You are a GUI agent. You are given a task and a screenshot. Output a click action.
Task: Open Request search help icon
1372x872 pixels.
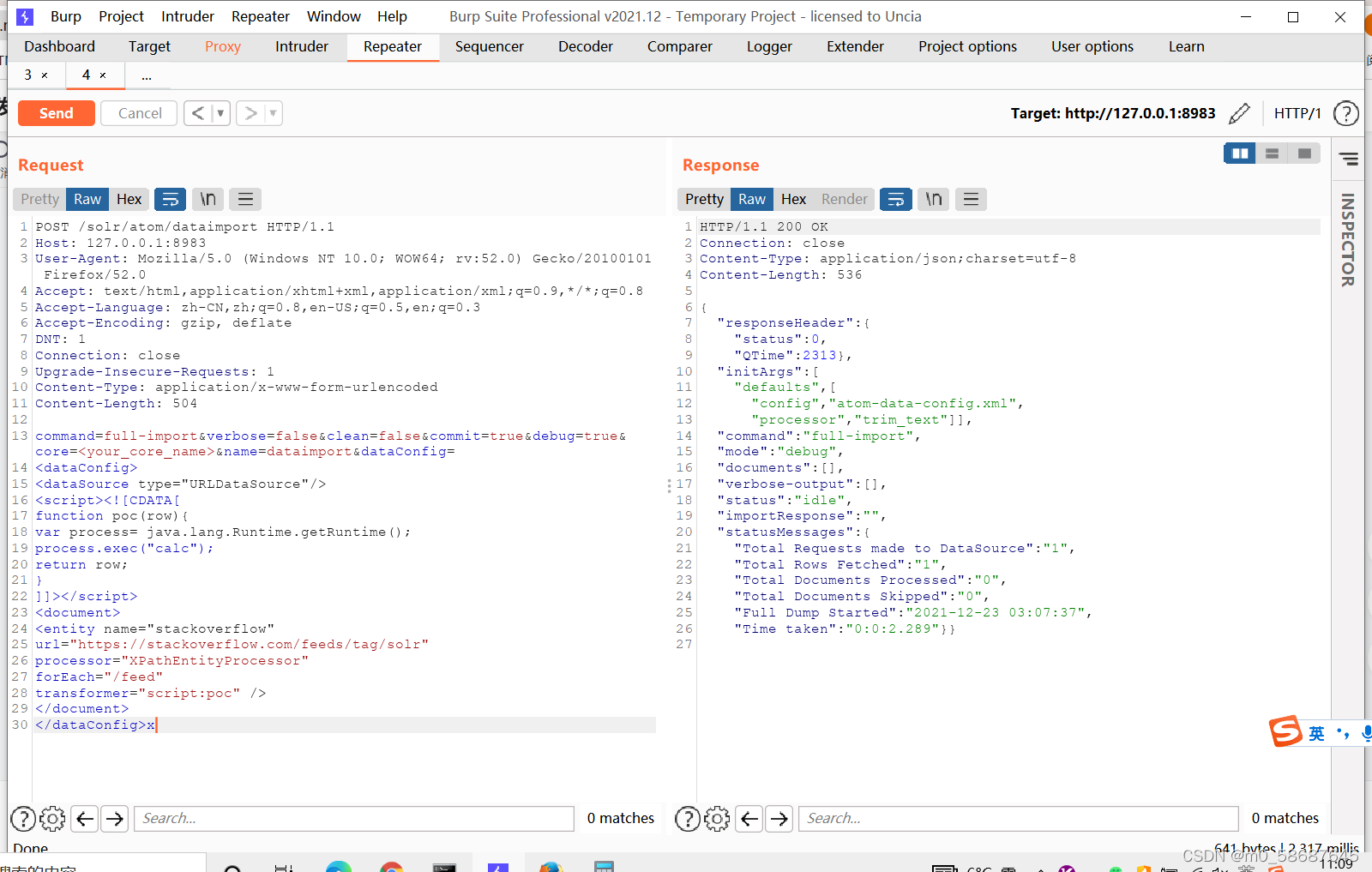click(23, 819)
